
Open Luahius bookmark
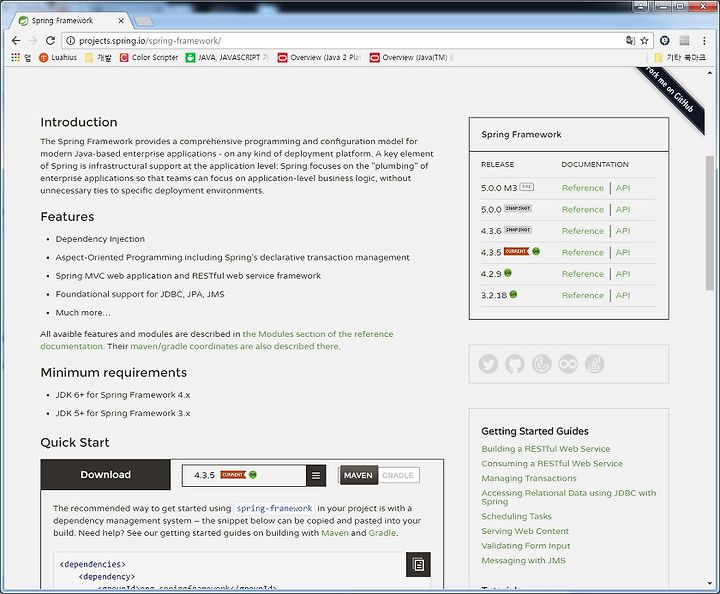58,57
